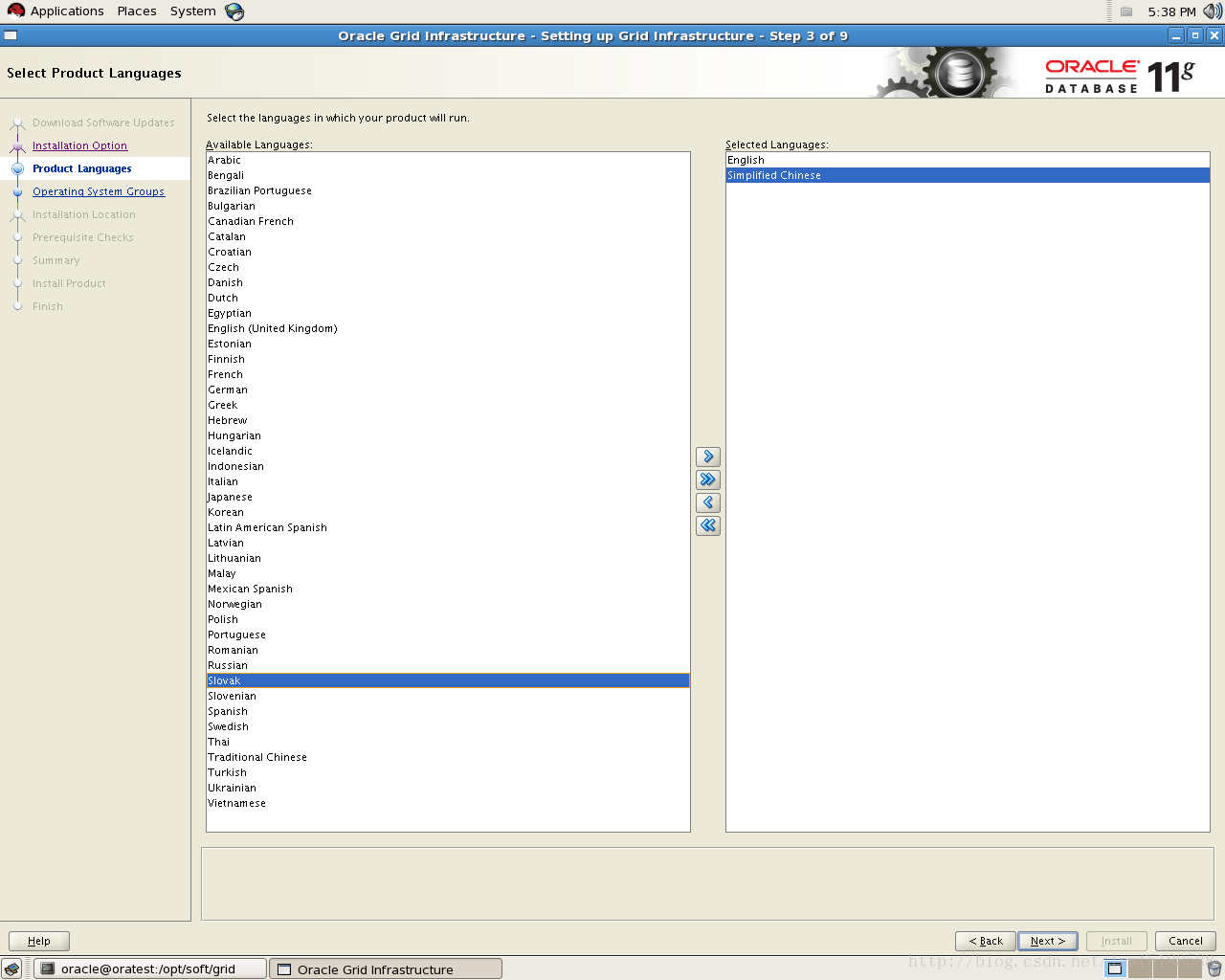Go to Operating System Groups step
Viewport: 1225px width, 980px height.
[x=99, y=191]
